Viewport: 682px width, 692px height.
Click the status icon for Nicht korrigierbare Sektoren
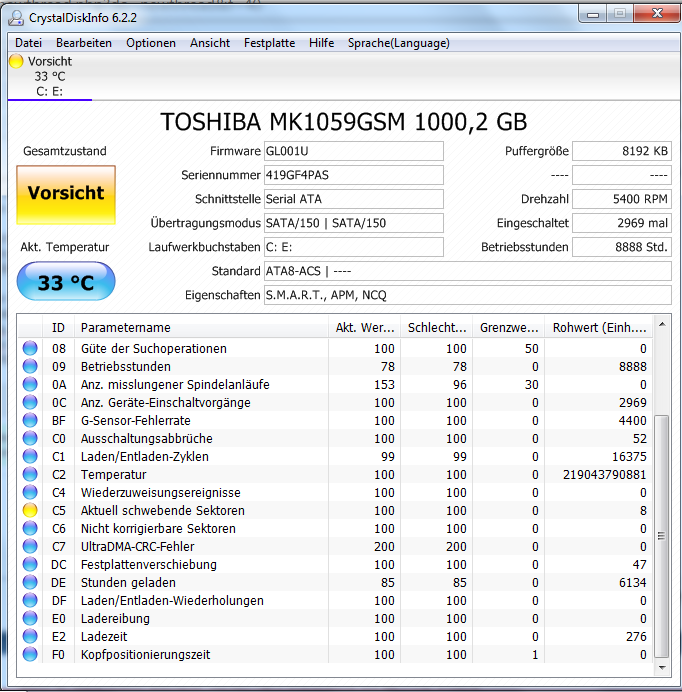30,528
